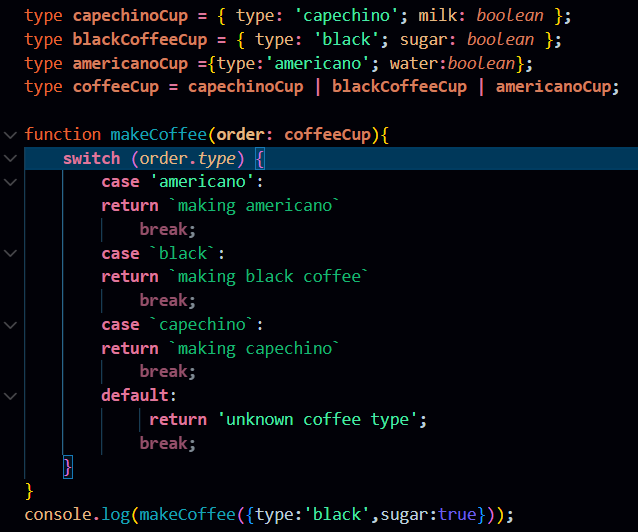The image size is (638, 532).
Task: Click the switch keyword
Action: 92,158
